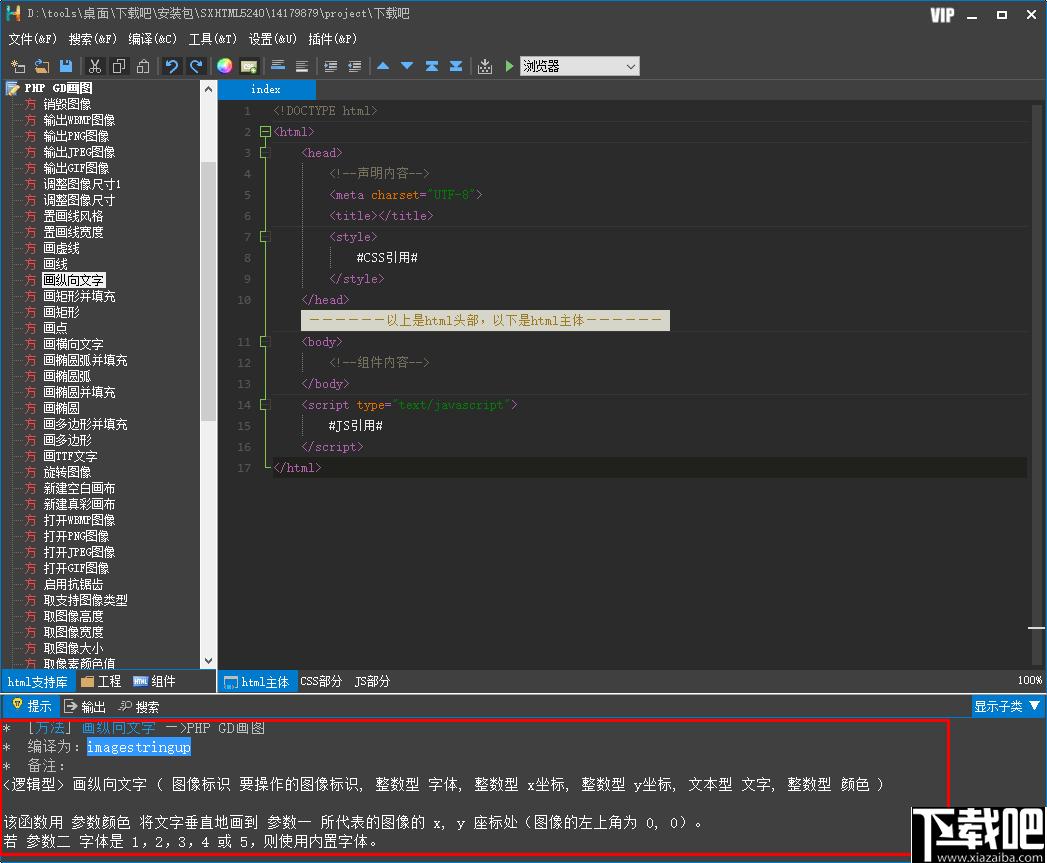Switch to the JS部分 tab
This screenshot has height=863, width=1047.
(x=373, y=681)
